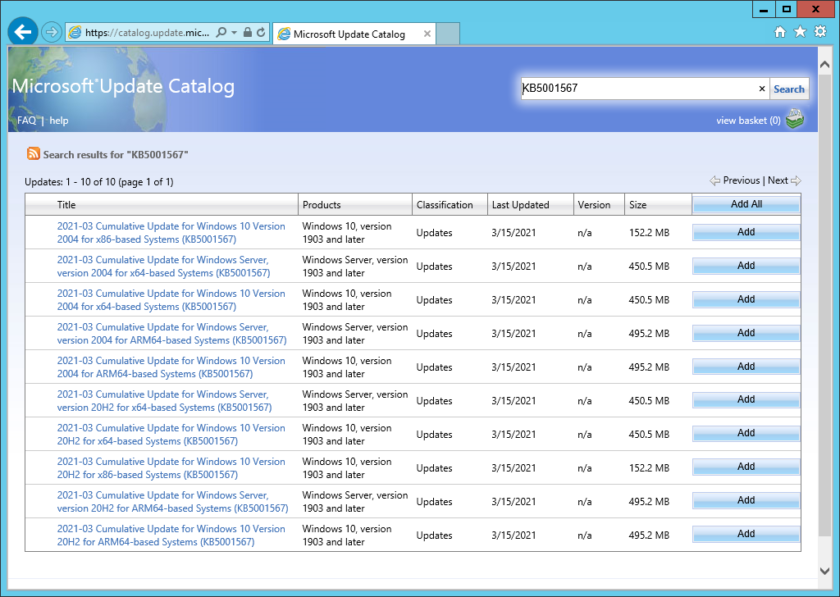Open the address bar search magnifier
Screen dimensions: 840x597
221,33
